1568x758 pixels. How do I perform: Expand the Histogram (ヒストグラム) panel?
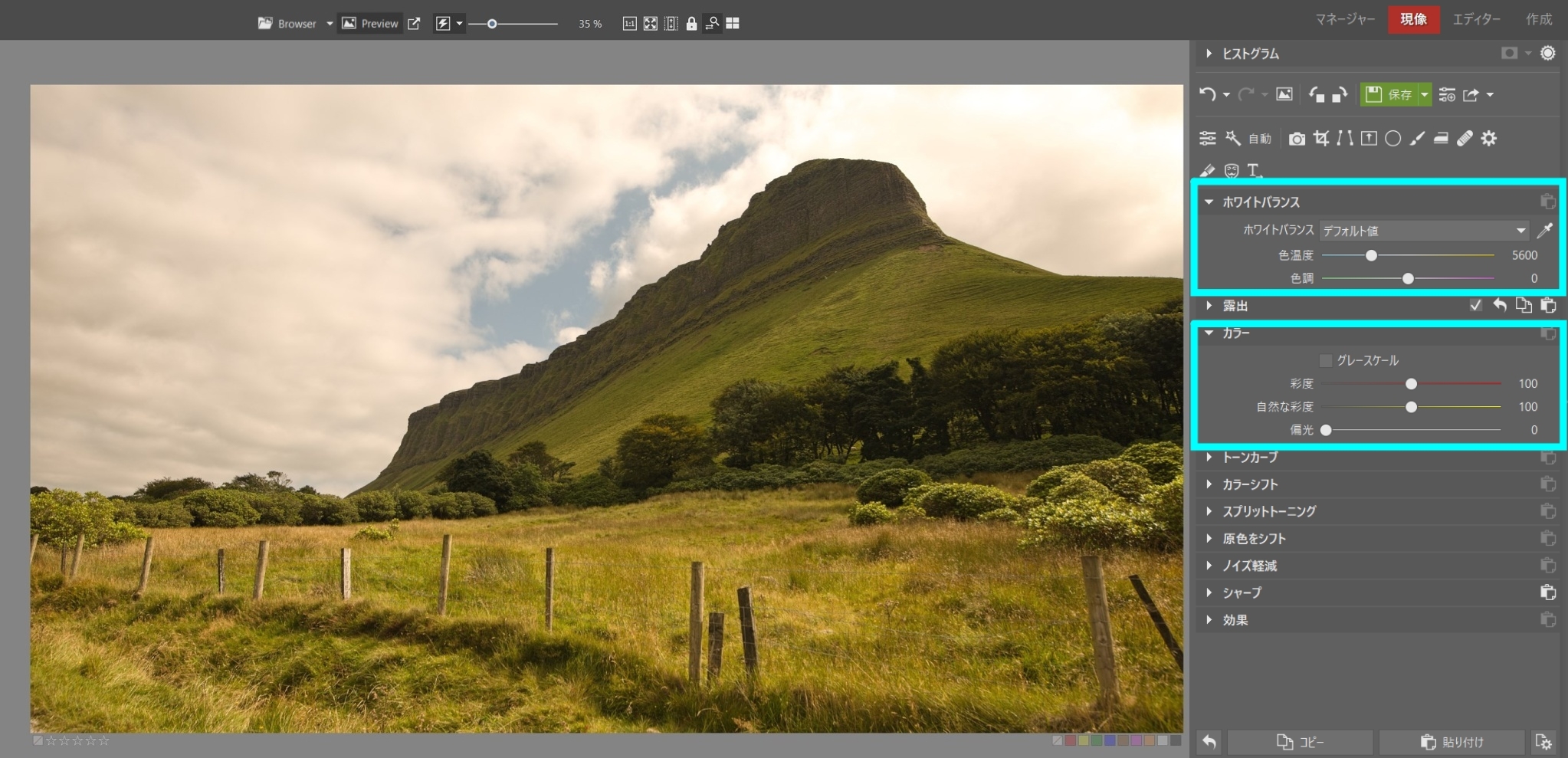[x=1209, y=54]
